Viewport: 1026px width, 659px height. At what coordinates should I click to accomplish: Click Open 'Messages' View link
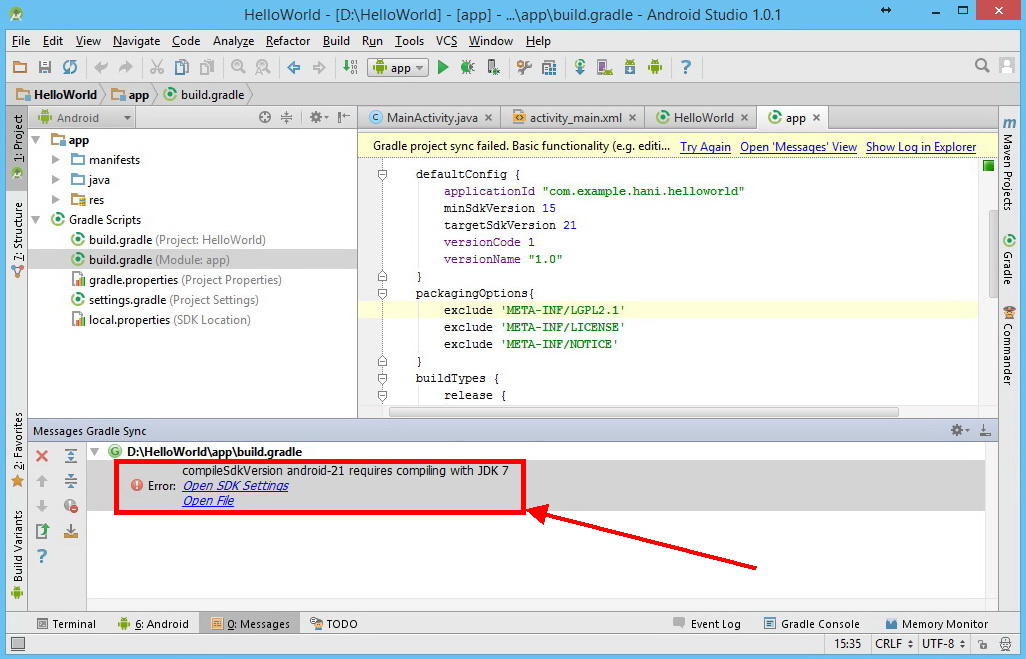pos(798,147)
